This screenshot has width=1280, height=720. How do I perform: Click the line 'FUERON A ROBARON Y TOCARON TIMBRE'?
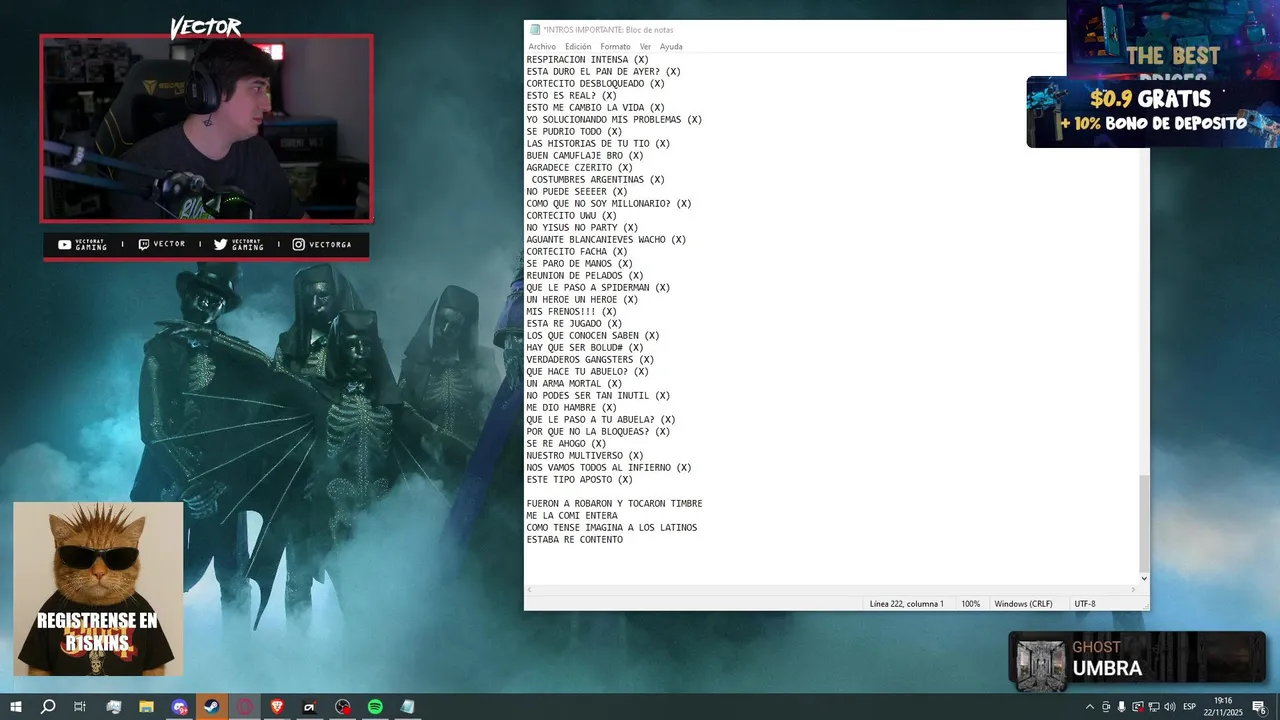coord(614,504)
